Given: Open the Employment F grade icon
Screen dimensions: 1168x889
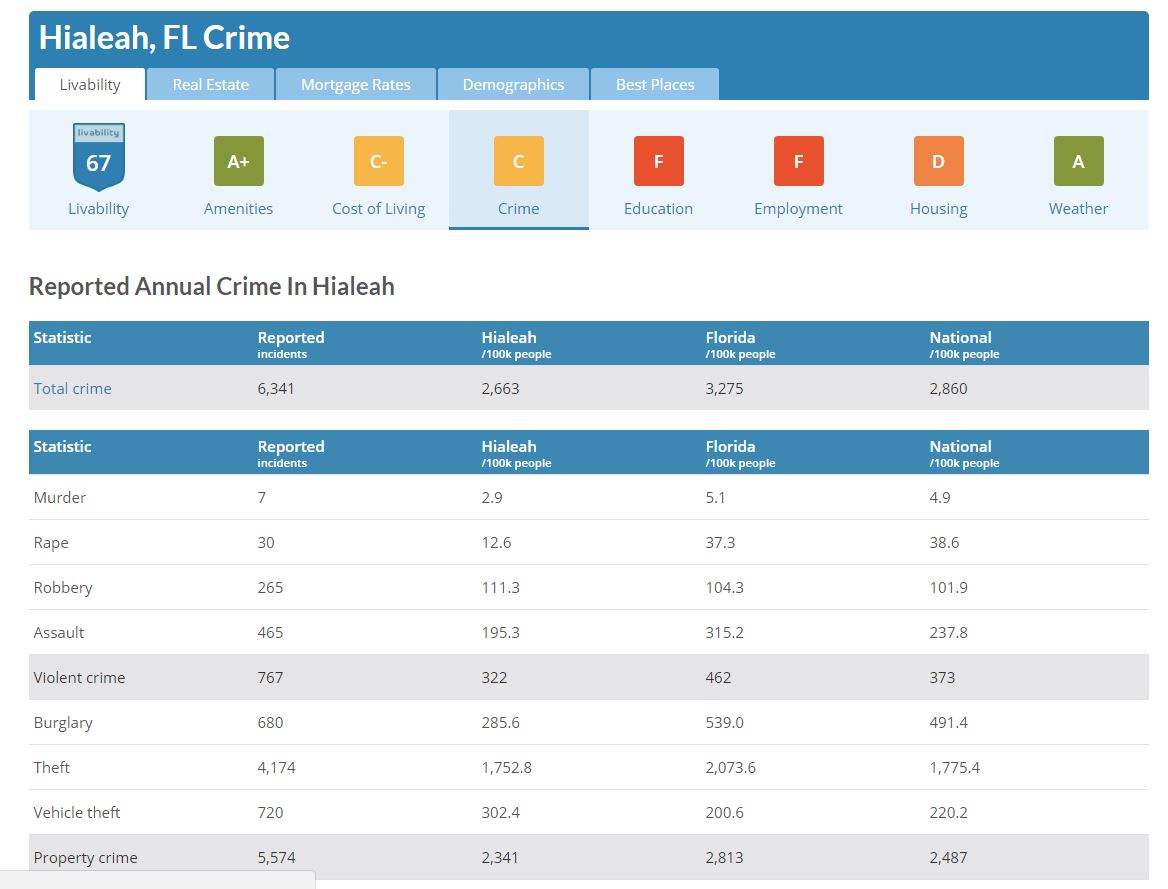Looking at the screenshot, I should (x=798, y=161).
